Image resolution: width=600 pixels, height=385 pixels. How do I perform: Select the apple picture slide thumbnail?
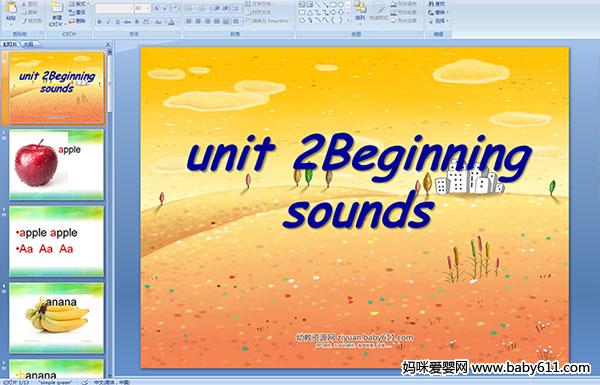[x=56, y=165]
